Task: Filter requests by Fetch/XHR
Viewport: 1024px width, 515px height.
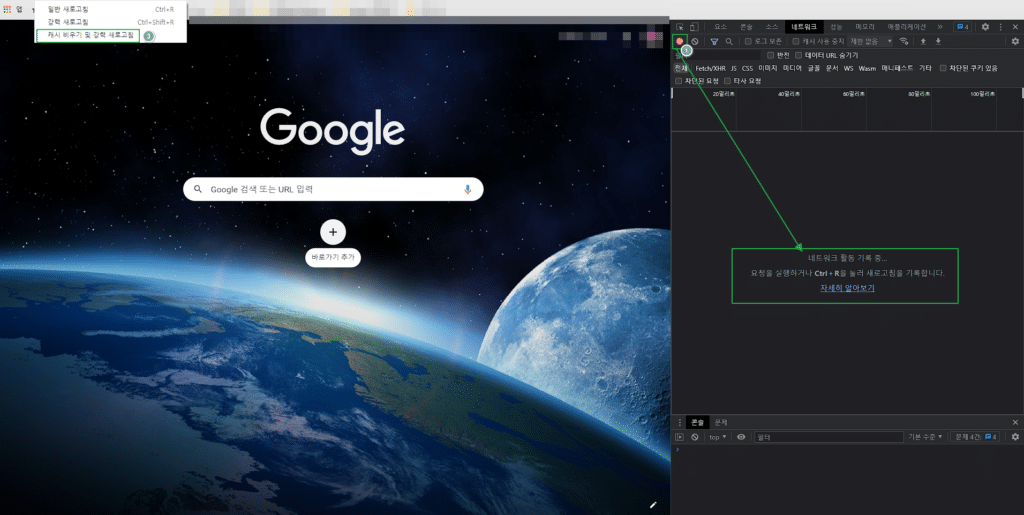Action: pyautogui.click(x=711, y=68)
